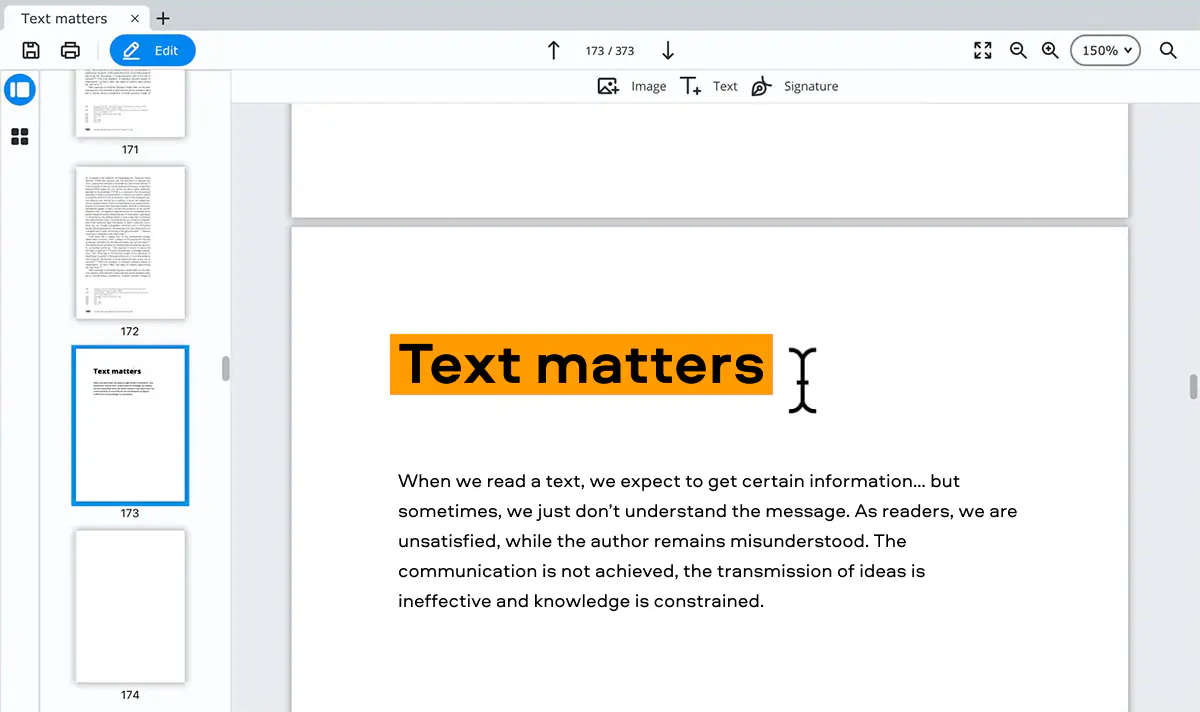Screen dimensions: 1200x712
Task: Toggle the sidebar panel view
Action: (x=20, y=90)
